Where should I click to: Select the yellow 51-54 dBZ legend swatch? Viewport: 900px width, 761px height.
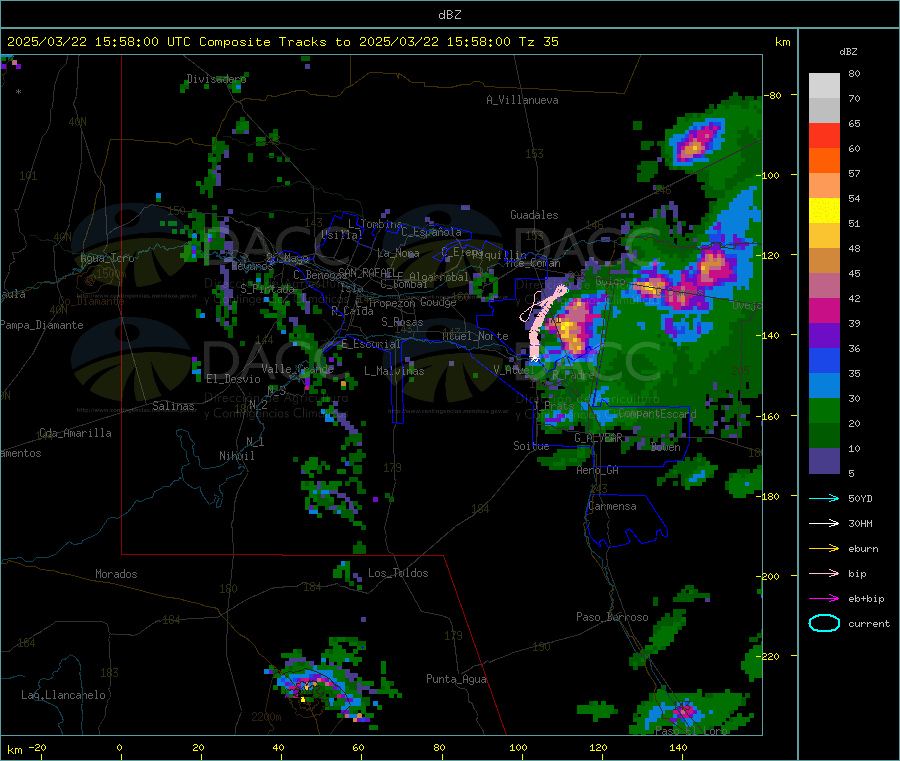point(824,211)
